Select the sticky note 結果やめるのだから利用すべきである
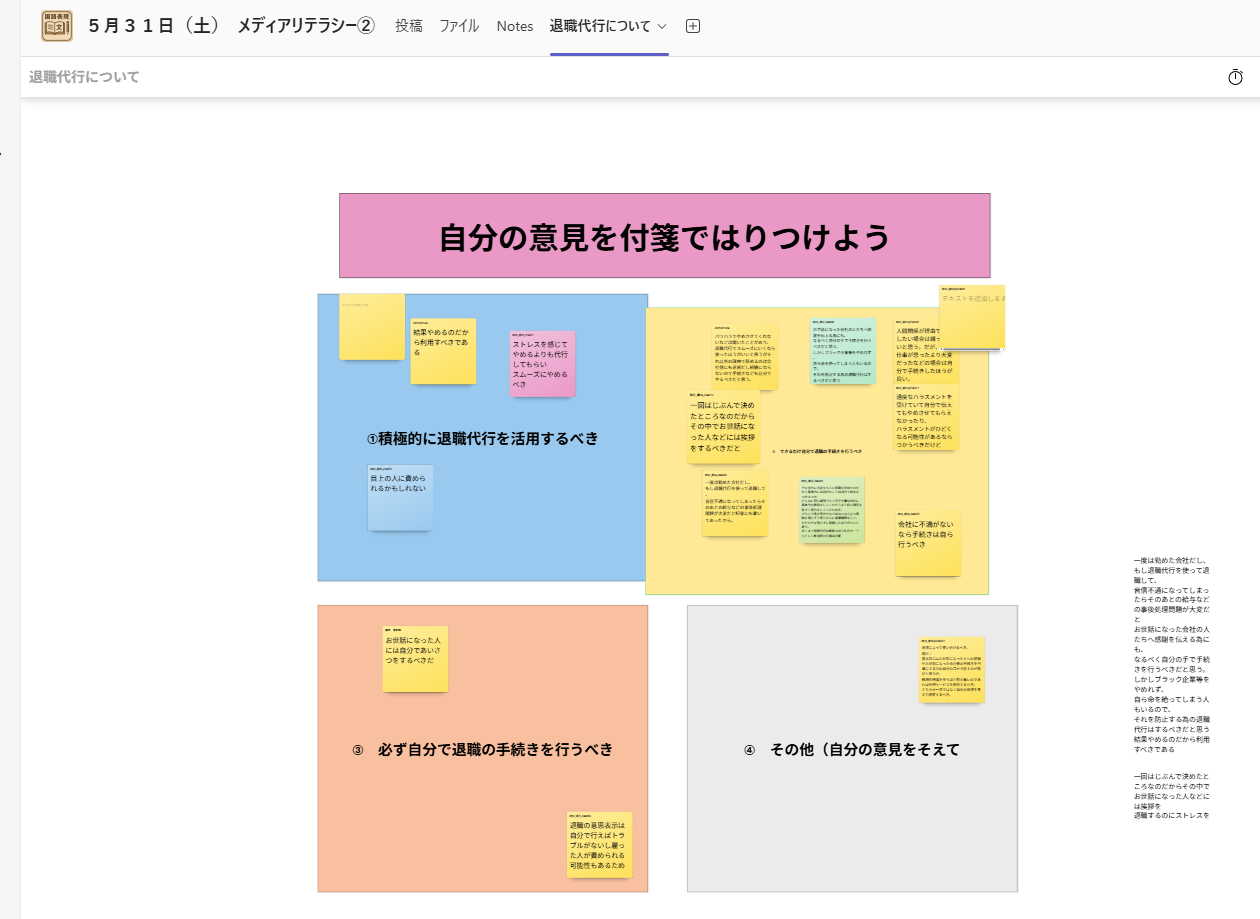This screenshot has height=919, width=1260. 443,351
